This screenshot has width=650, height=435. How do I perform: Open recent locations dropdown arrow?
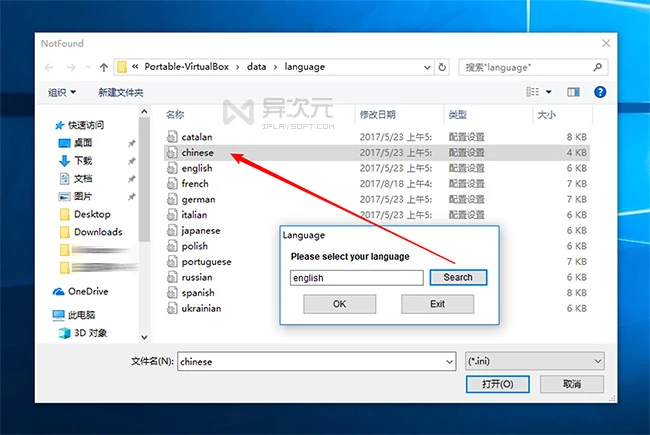(x=88, y=67)
